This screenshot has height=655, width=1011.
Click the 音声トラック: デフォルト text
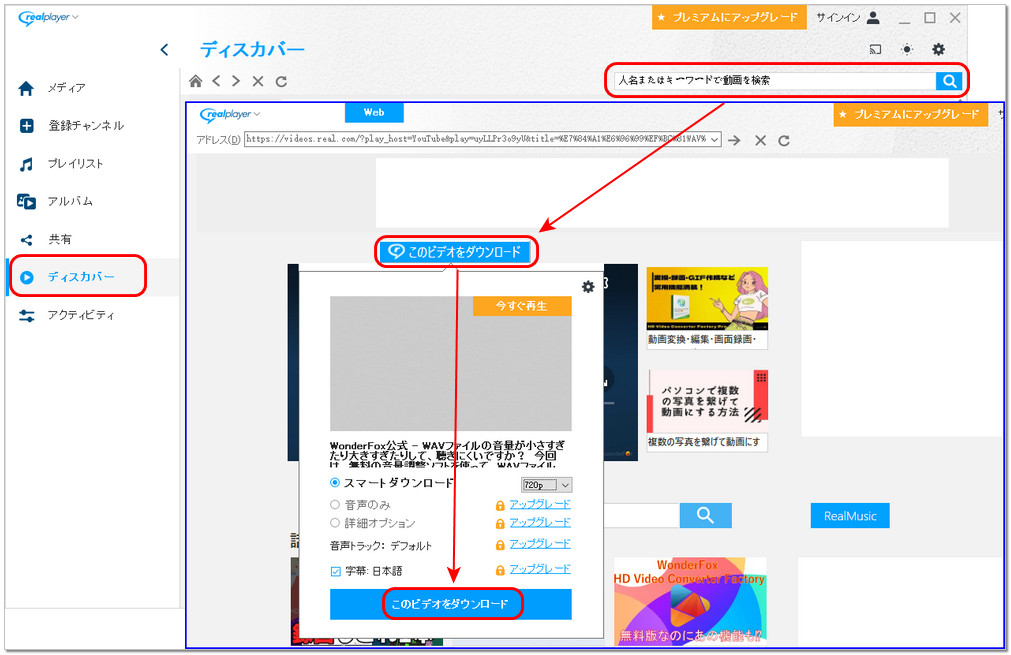(x=380, y=546)
